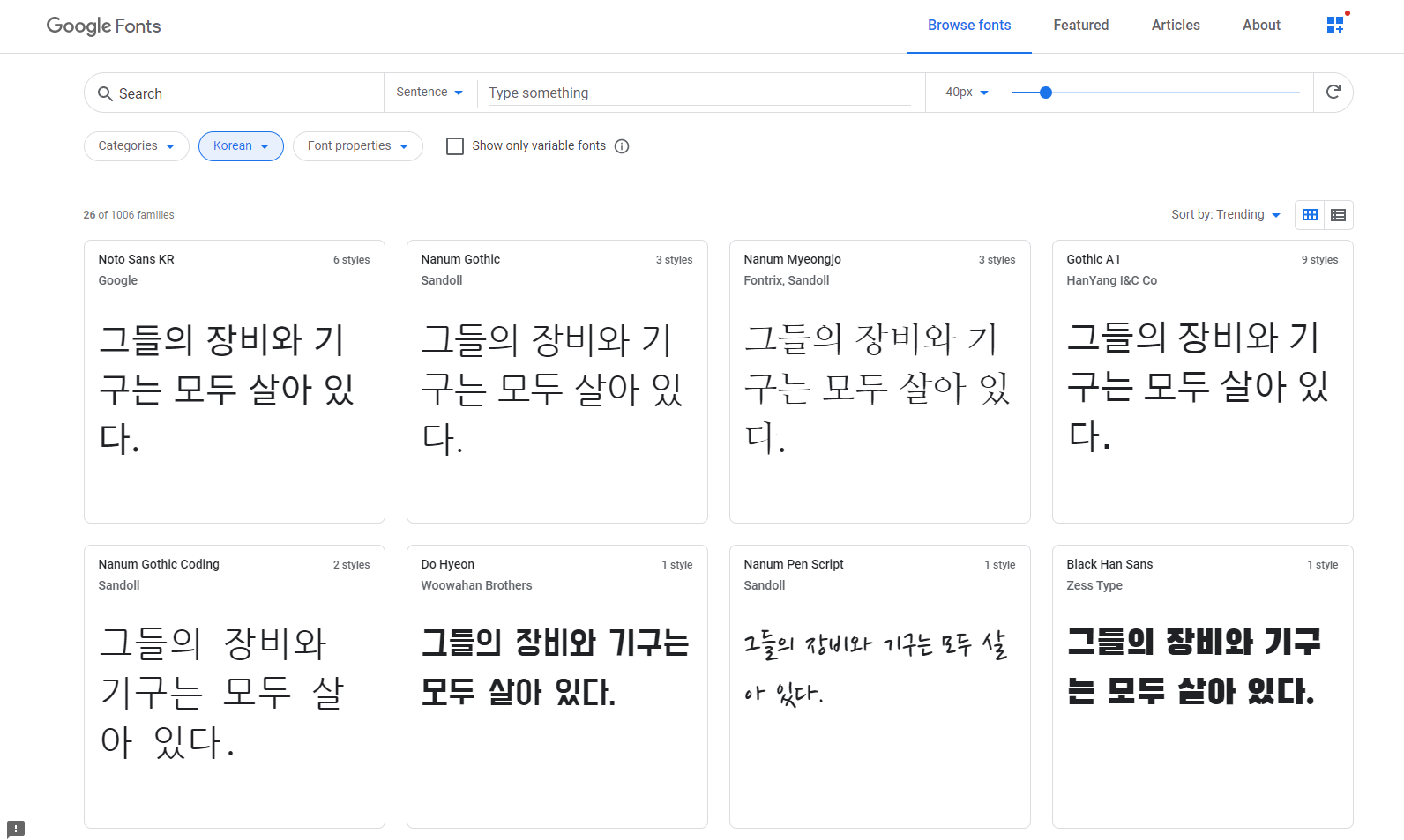This screenshot has height=840, width=1404.
Task: Open the Sentence preview type dropdown
Action: [429, 92]
